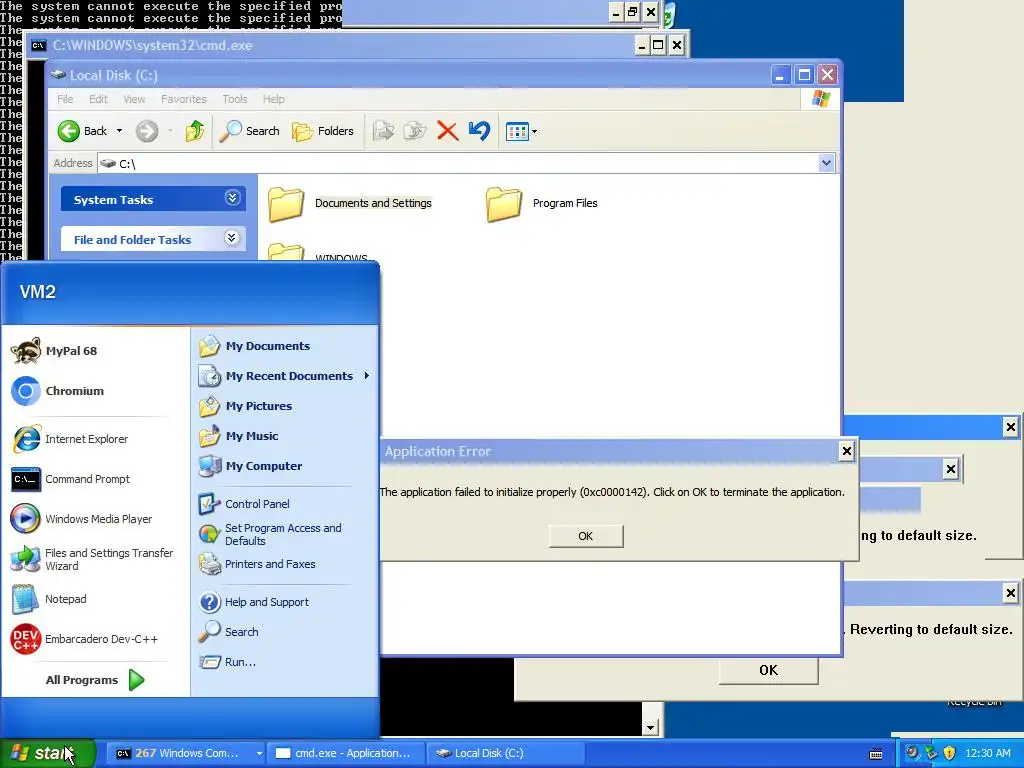Launch Command Prompt from Start menu

pos(71,479)
